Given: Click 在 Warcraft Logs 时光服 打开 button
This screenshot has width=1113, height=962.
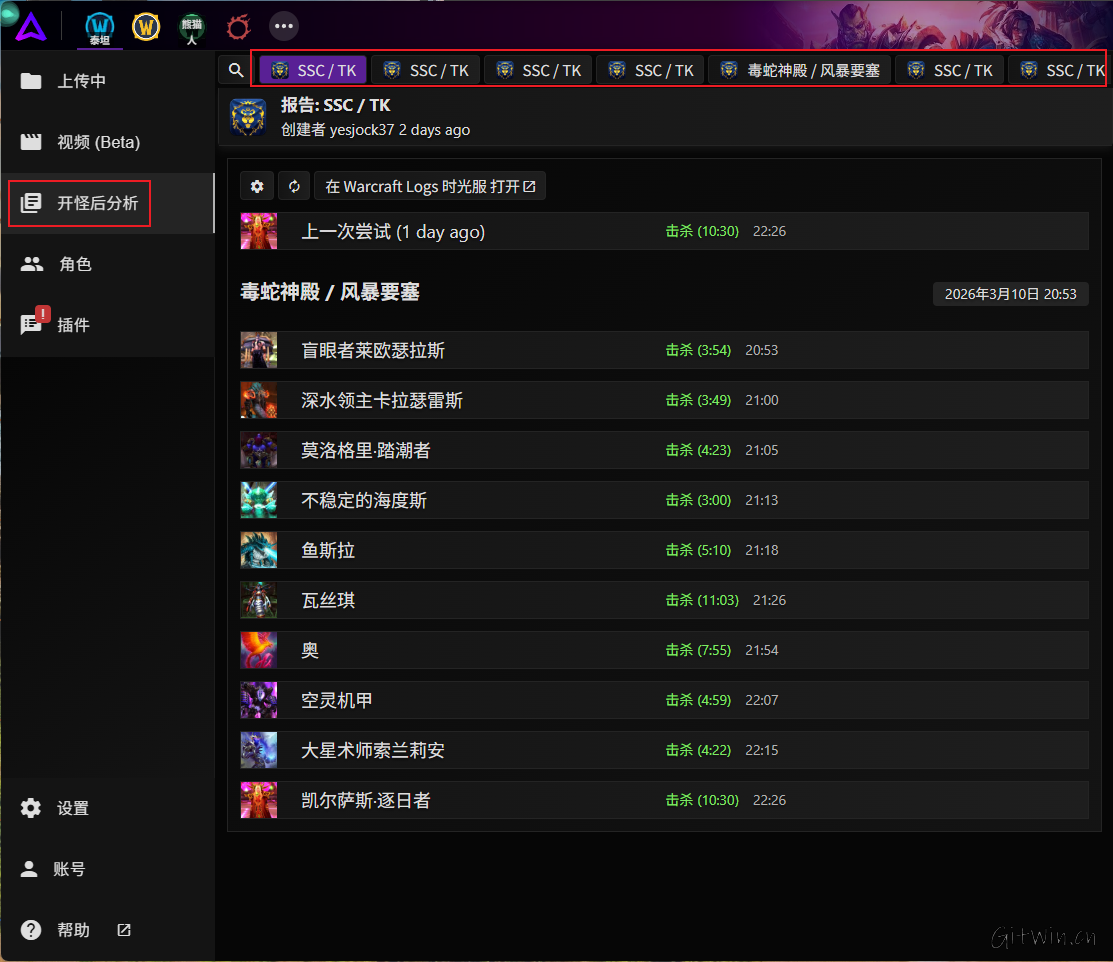Looking at the screenshot, I should (x=430, y=186).
